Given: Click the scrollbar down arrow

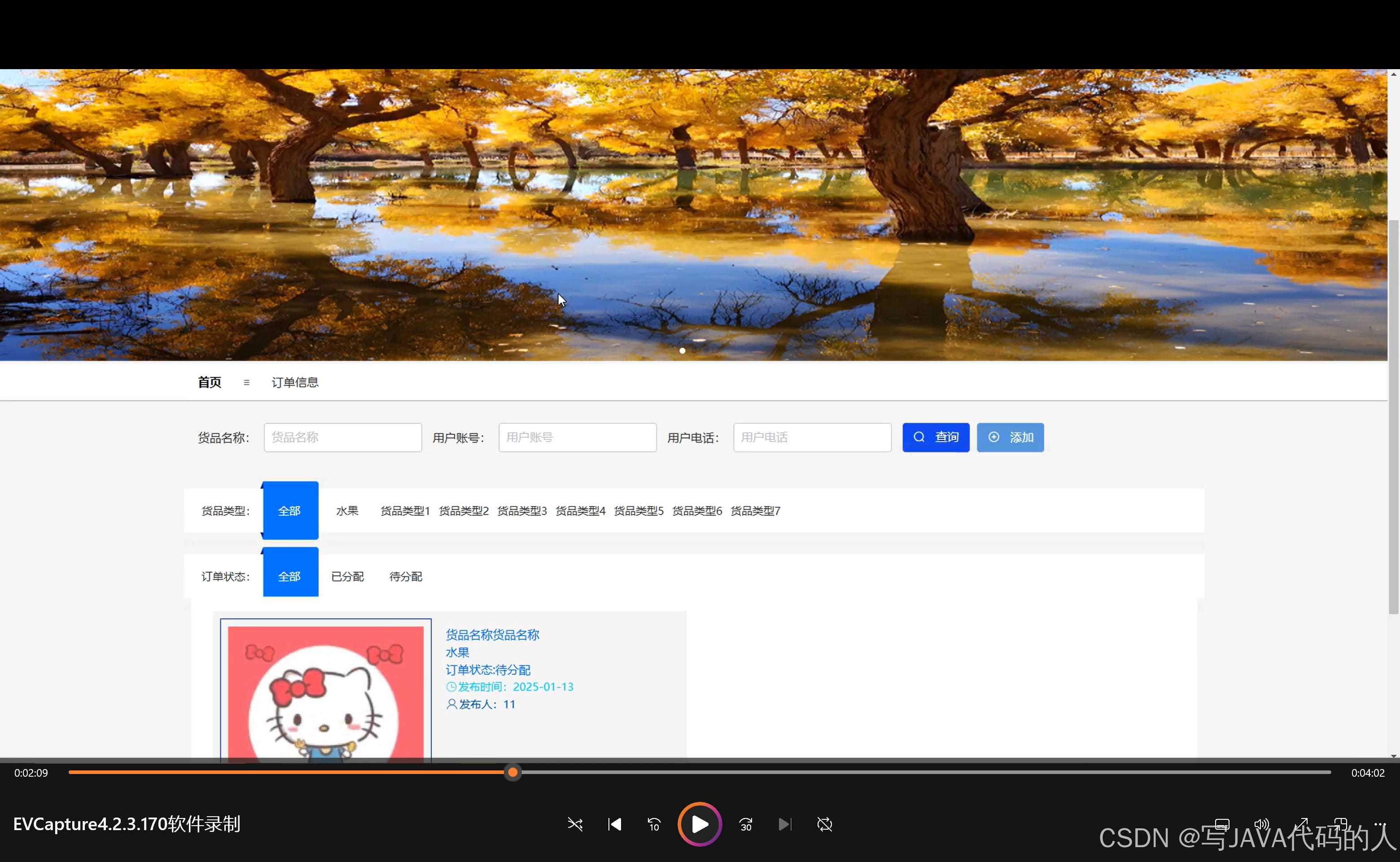Looking at the screenshot, I should [1394, 756].
